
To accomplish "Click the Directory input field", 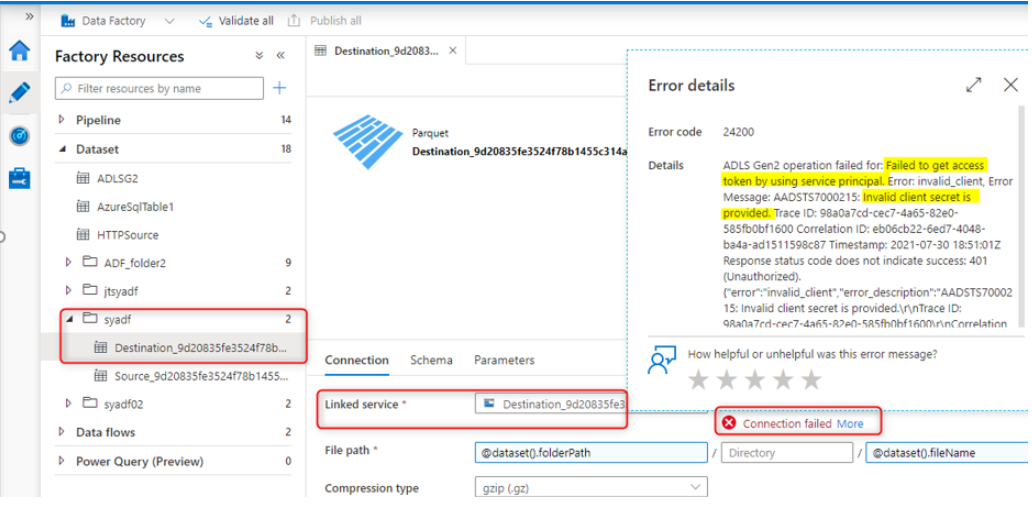I will coord(787,453).
